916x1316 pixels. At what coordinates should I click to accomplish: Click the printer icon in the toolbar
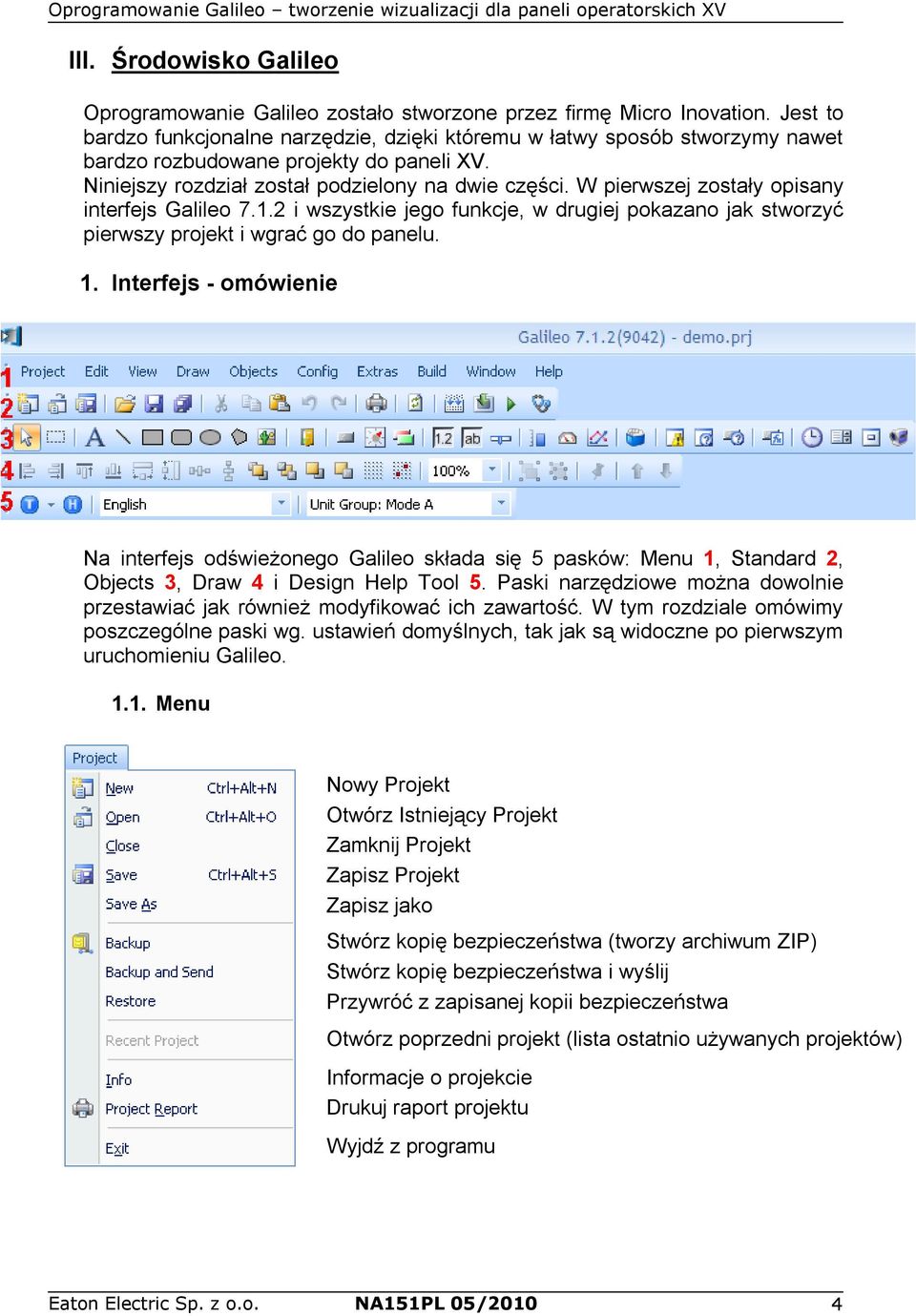(377, 404)
